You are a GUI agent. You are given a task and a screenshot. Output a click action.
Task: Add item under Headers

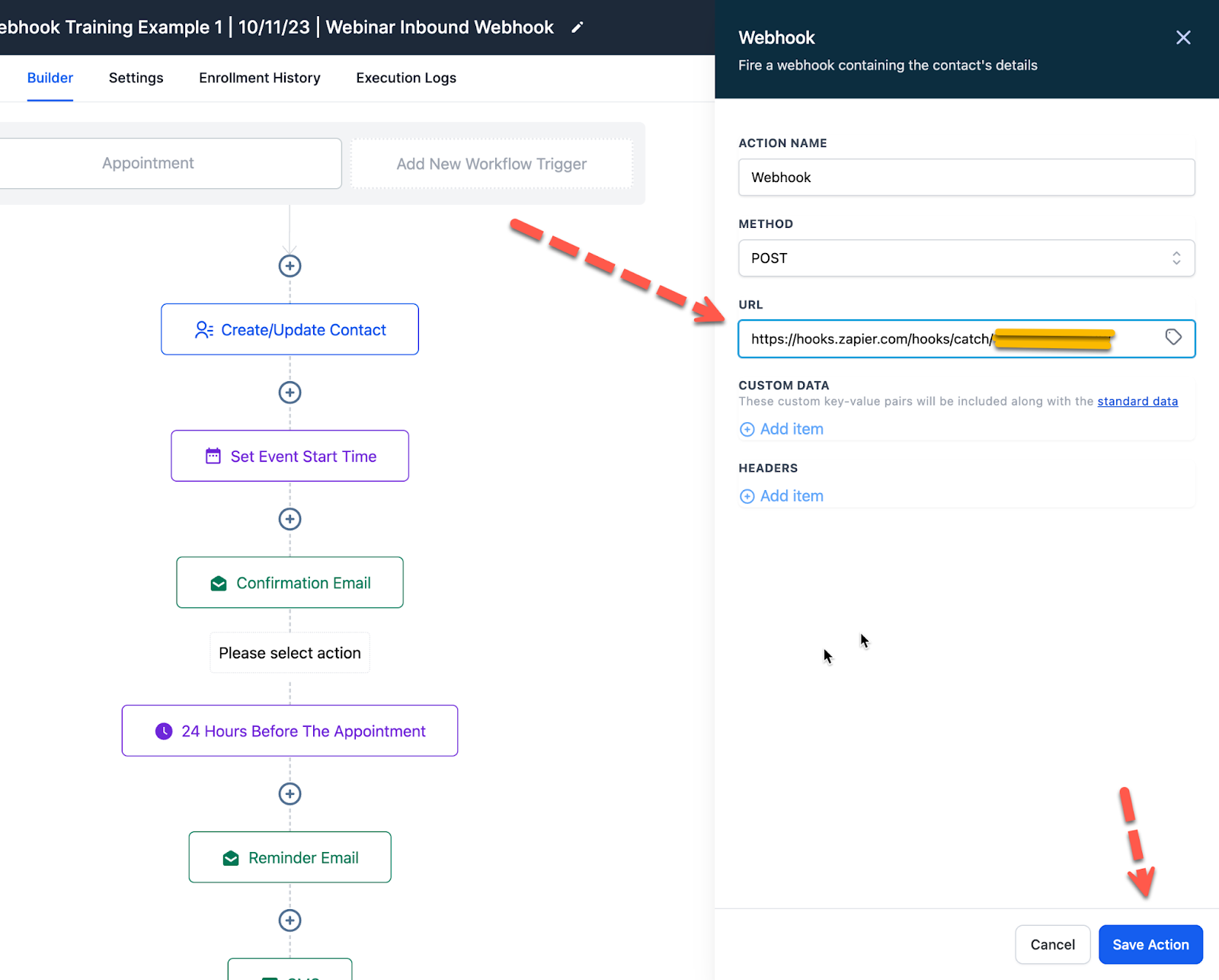click(782, 496)
